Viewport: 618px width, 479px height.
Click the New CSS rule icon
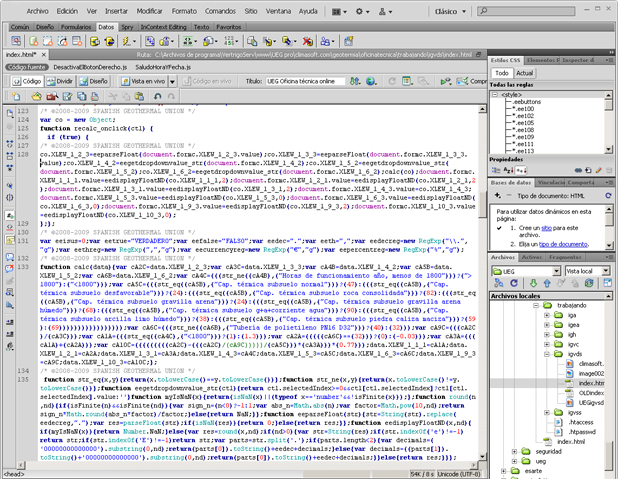[x=588, y=170]
